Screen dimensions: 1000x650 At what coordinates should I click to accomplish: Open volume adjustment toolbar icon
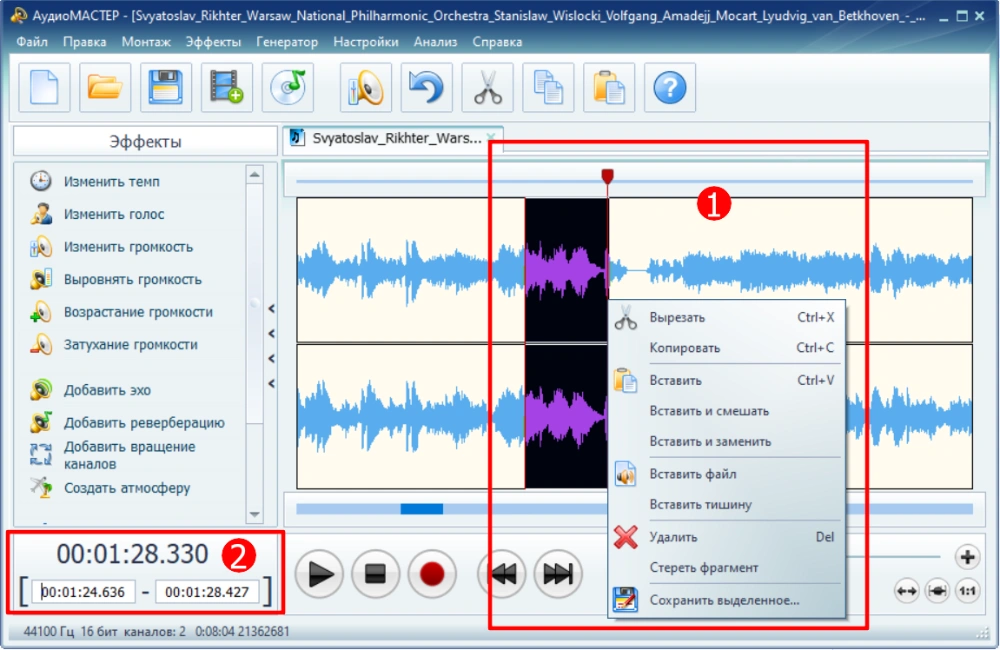(365, 88)
